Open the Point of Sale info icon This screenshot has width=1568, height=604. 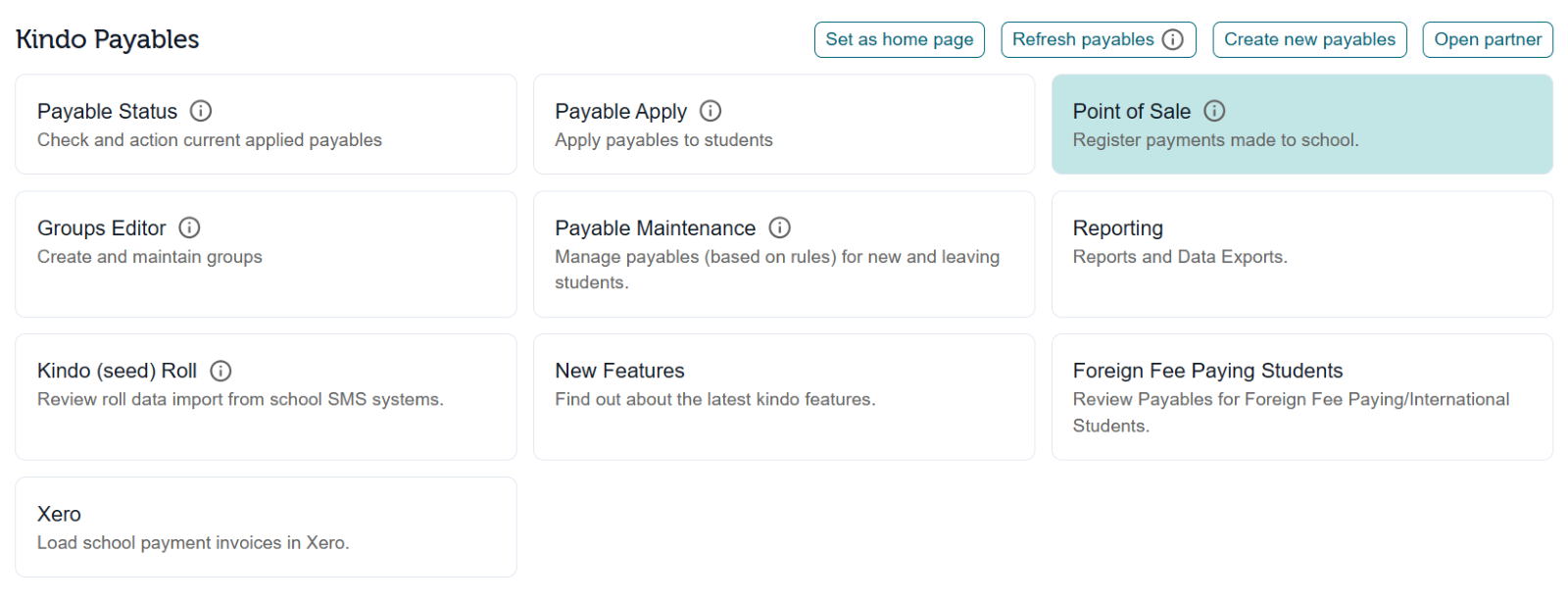coord(1214,111)
